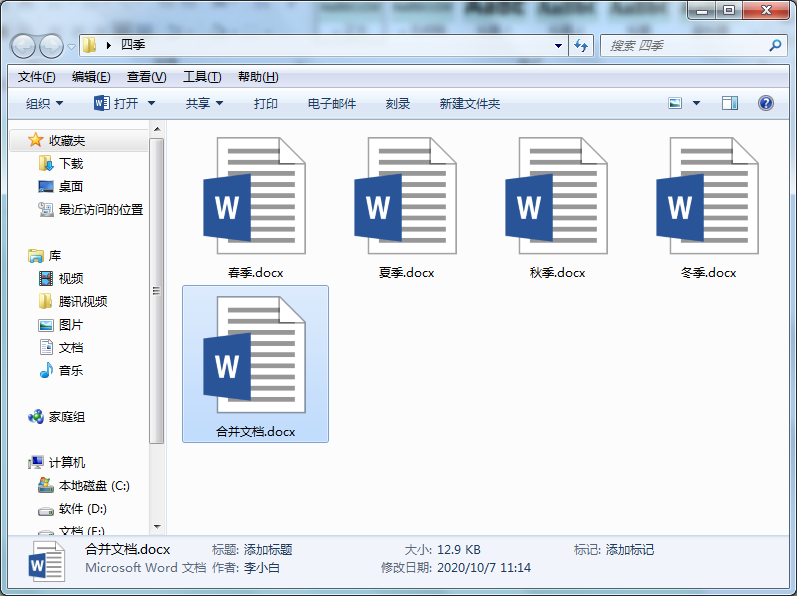Click the 夏季.docx file name label
The height and width of the screenshot is (596, 797).
[x=406, y=273]
